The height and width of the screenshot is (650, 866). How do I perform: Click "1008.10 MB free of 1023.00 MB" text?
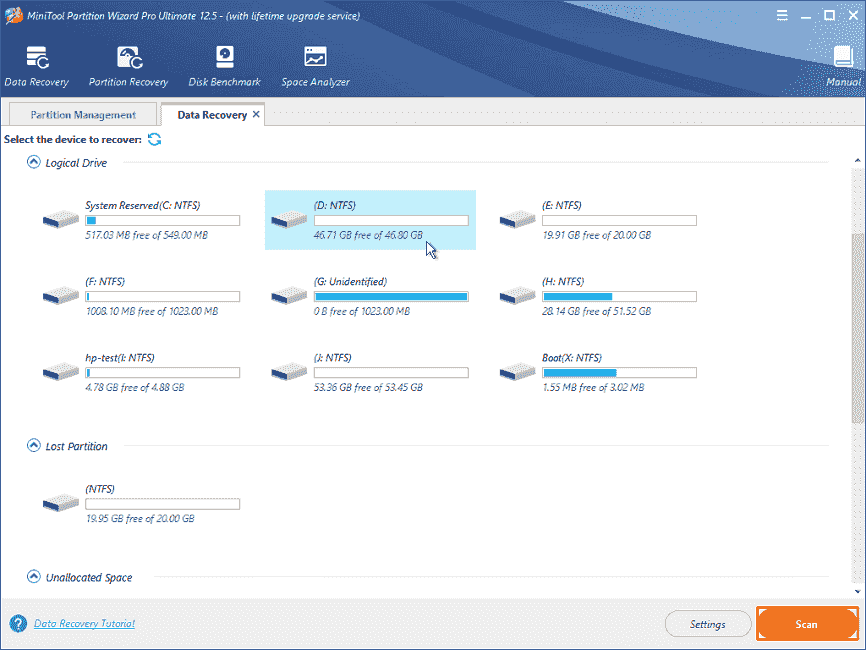pos(151,311)
